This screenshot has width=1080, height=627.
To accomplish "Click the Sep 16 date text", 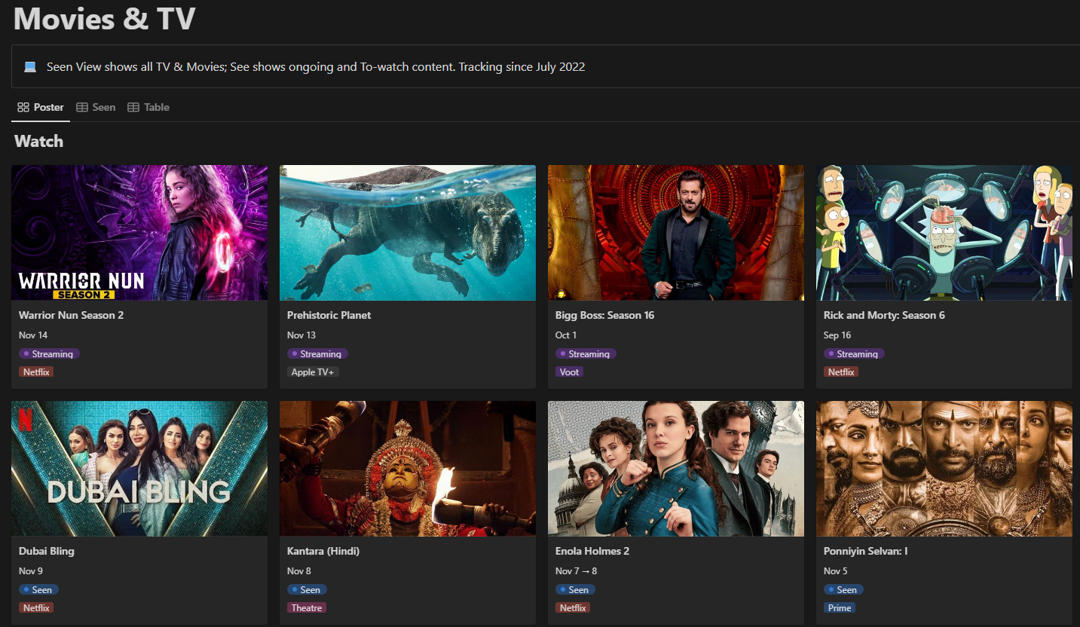I will click(x=837, y=336).
